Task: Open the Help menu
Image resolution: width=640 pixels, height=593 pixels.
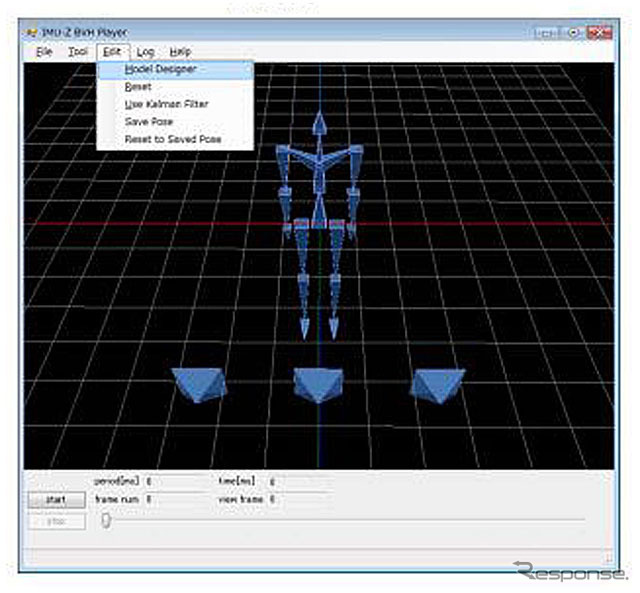Action: point(180,51)
